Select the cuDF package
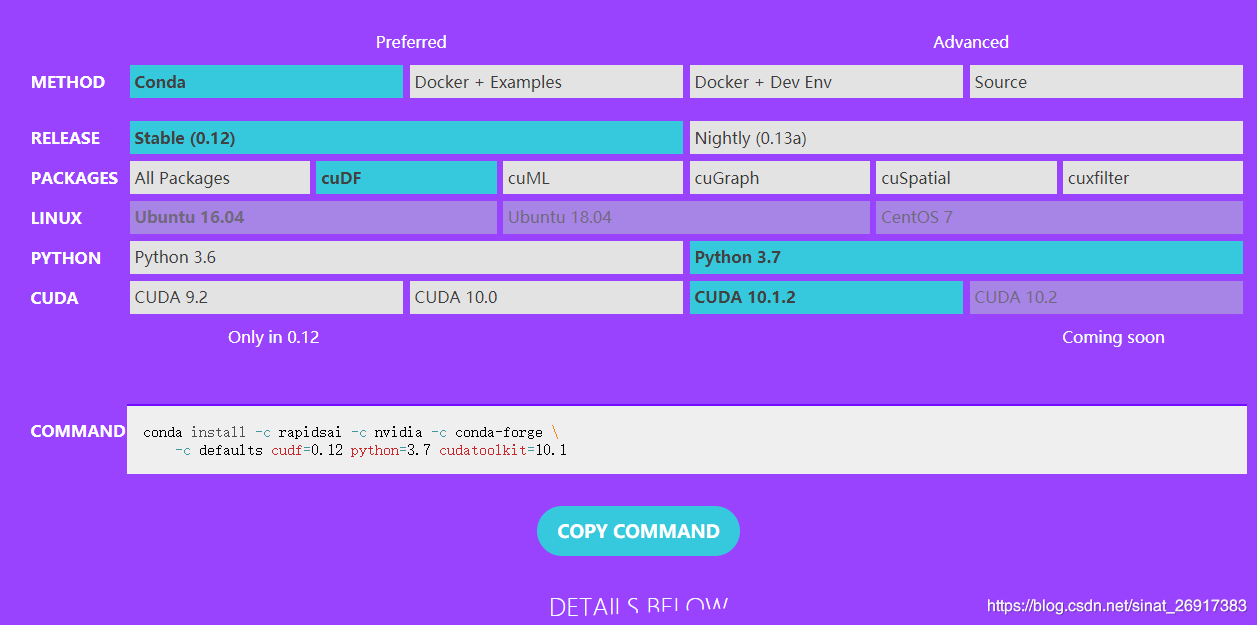Image resolution: width=1257 pixels, height=625 pixels. tap(405, 177)
